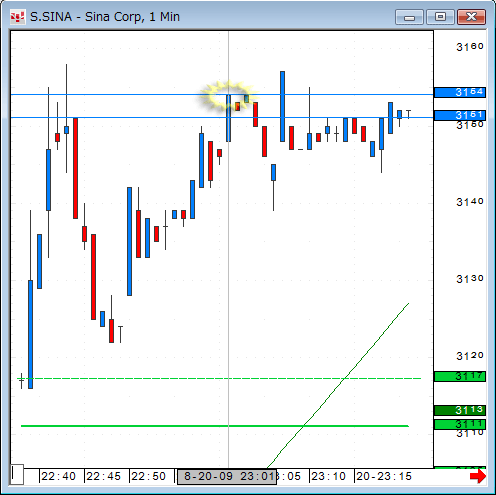The width and height of the screenshot is (496, 495).
Task: Select the 8-20-09 23:01 cursor time label
Action: coord(227,476)
